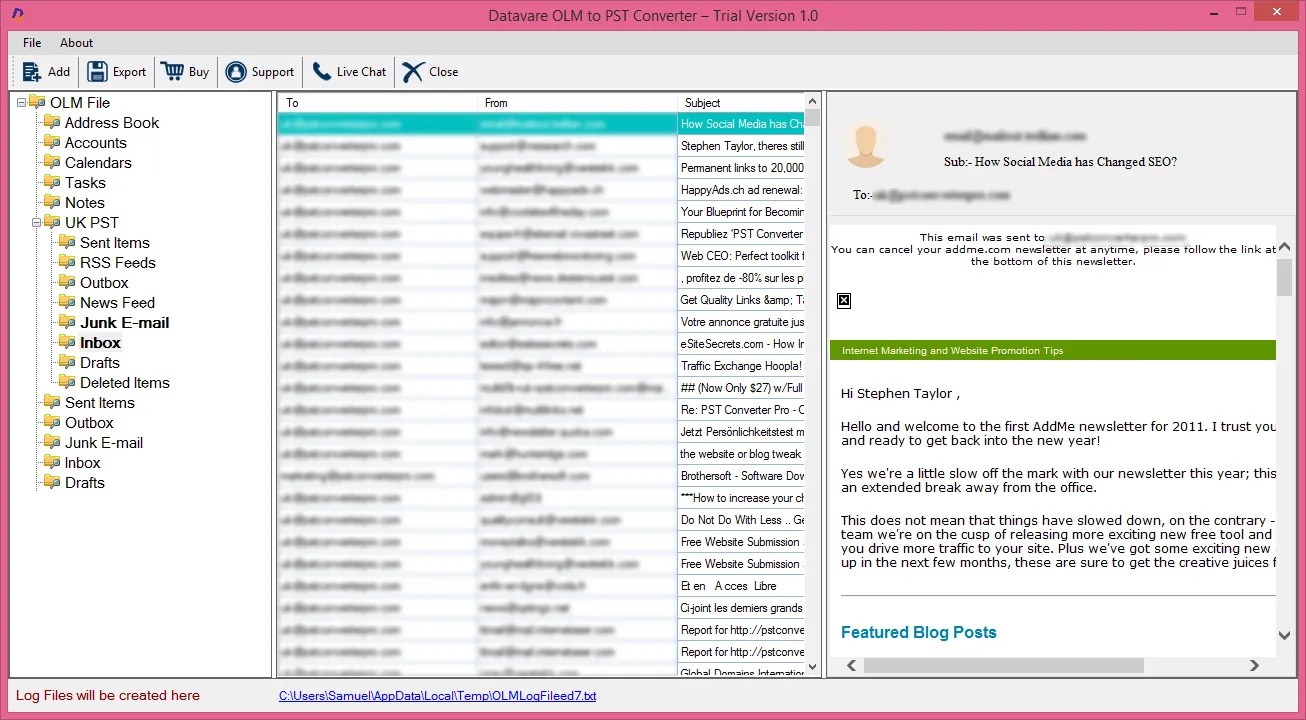Click the Calendars folder icon
The image size is (1306, 720).
52,162
